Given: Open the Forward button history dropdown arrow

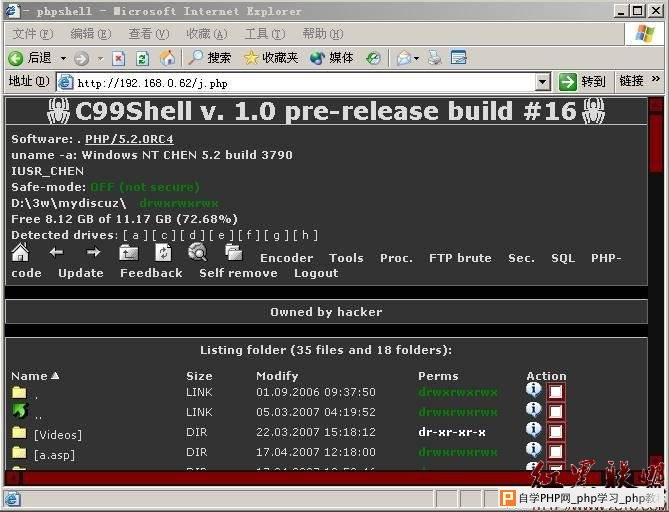Looking at the screenshot, I should point(101,58).
